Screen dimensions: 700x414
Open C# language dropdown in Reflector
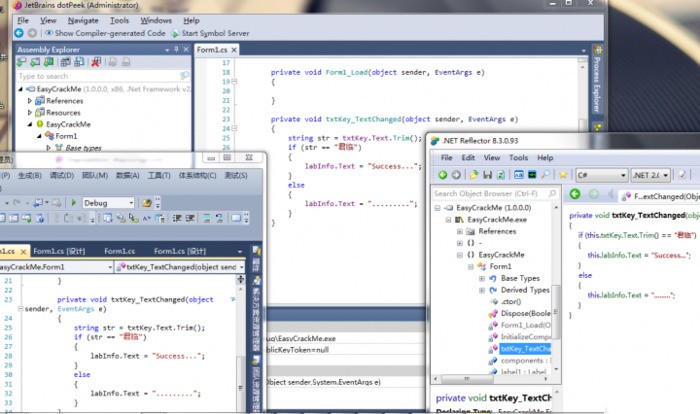(601, 175)
